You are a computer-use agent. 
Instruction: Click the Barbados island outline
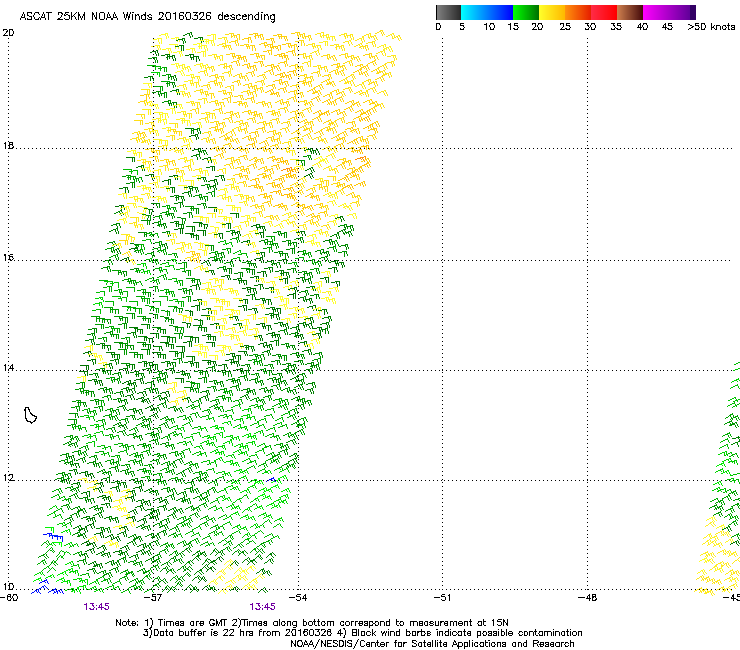[x=30, y=415]
